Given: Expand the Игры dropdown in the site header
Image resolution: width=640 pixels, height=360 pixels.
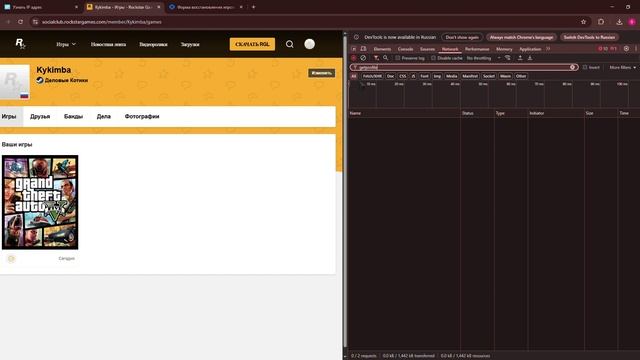Looking at the screenshot, I should (66, 44).
